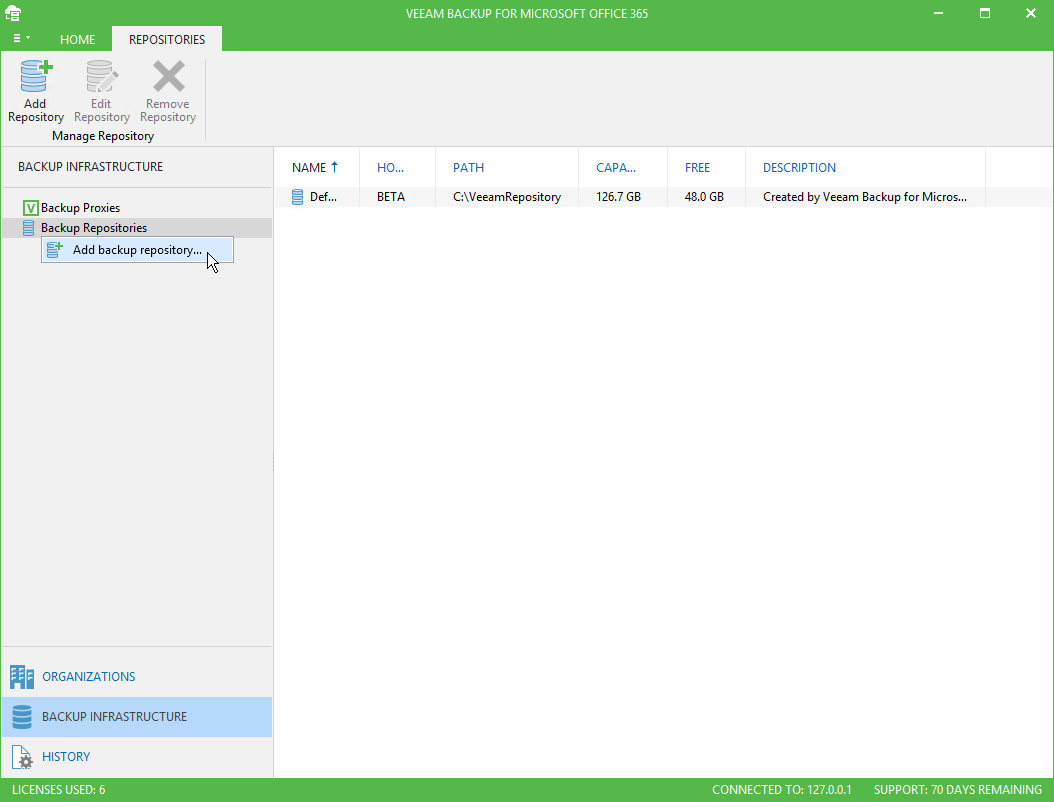The height and width of the screenshot is (802, 1054).
Task: Click the Backup Infrastructure database icon
Action: pos(22,717)
